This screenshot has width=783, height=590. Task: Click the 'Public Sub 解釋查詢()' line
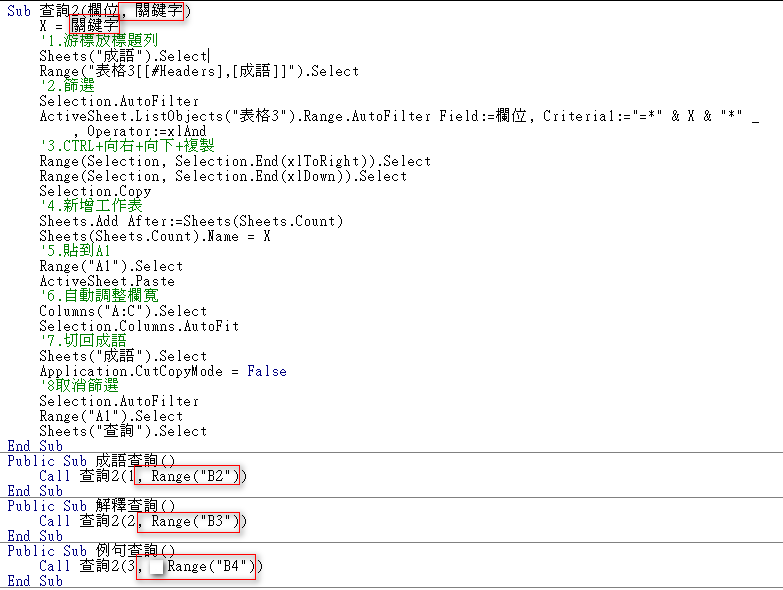(91, 506)
